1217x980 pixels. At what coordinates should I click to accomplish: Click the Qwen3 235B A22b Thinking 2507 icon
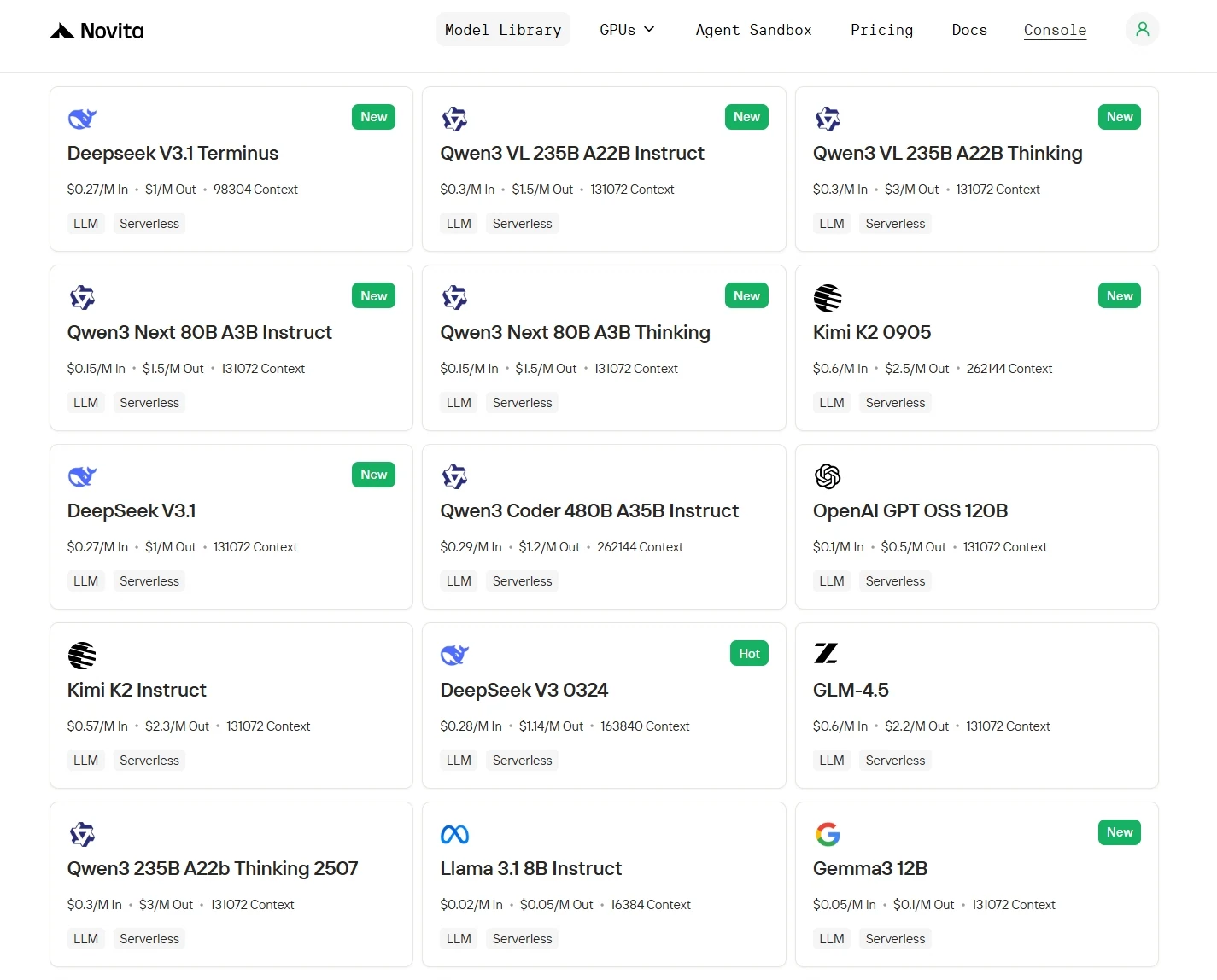point(82,834)
